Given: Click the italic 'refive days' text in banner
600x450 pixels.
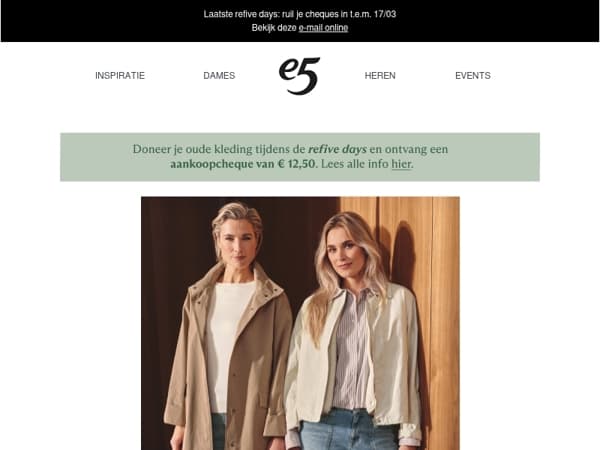Looking at the screenshot, I should (x=337, y=149).
